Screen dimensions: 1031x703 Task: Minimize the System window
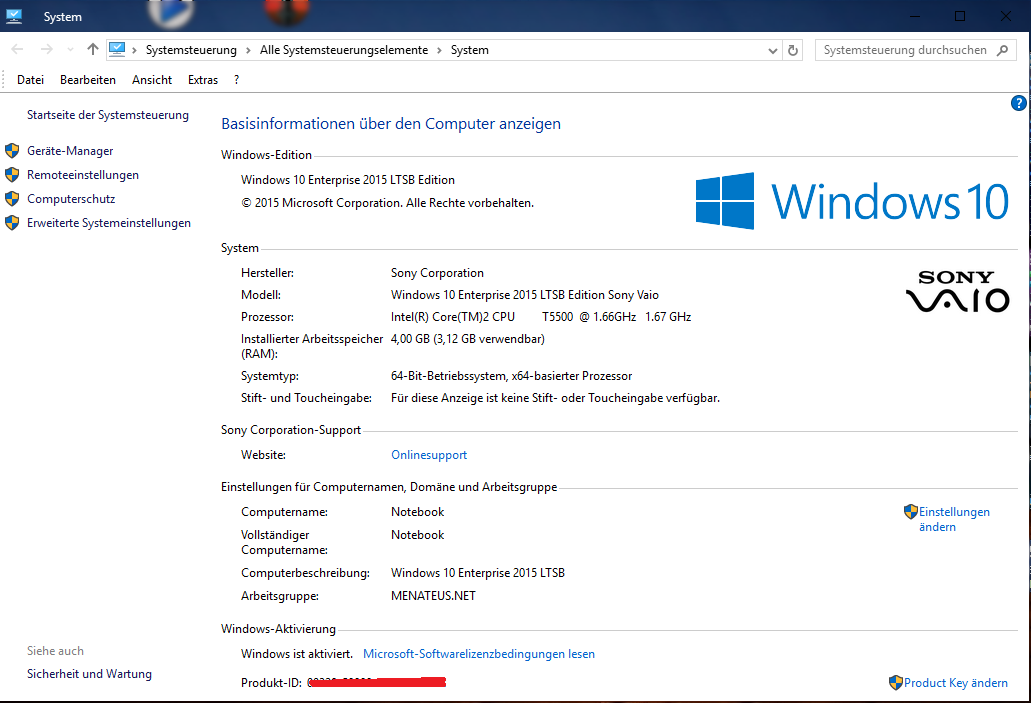[x=915, y=16]
